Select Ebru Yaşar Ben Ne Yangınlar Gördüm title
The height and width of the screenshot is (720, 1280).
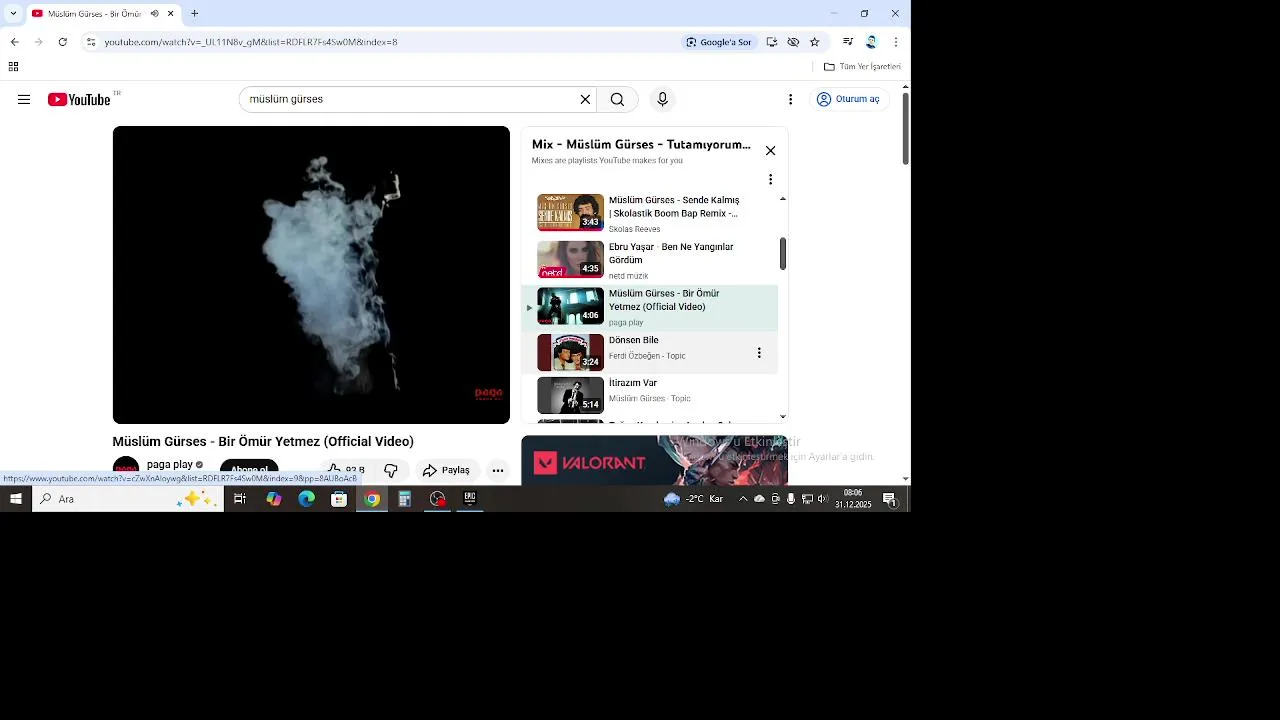[x=671, y=253]
